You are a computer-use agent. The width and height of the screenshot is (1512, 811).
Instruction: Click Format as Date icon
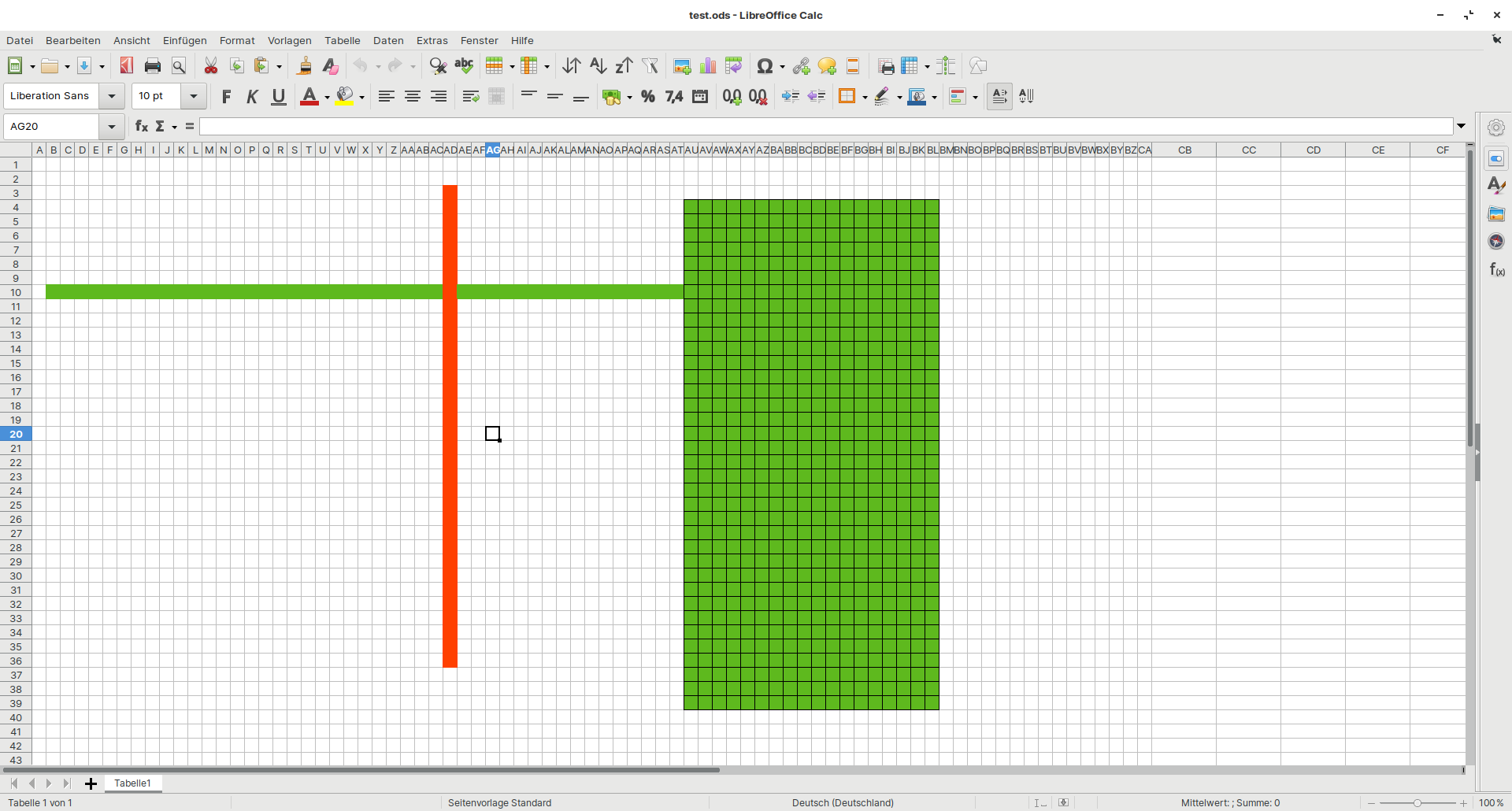(x=700, y=96)
